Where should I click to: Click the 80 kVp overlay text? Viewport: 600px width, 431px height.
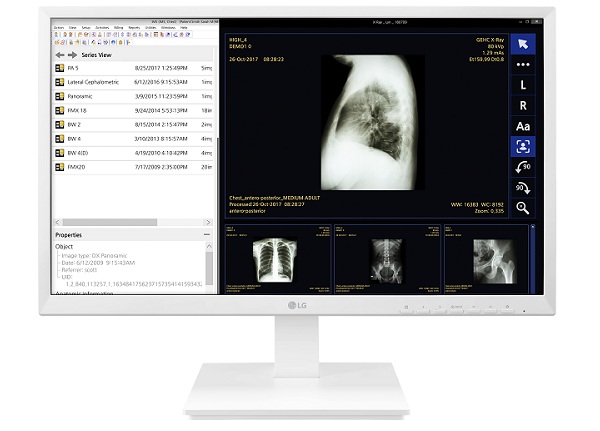coord(496,46)
